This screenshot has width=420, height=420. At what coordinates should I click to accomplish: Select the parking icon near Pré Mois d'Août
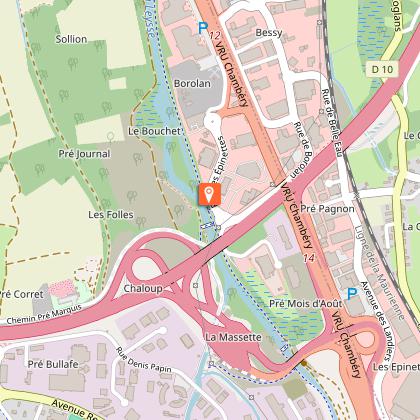pyautogui.click(x=352, y=294)
